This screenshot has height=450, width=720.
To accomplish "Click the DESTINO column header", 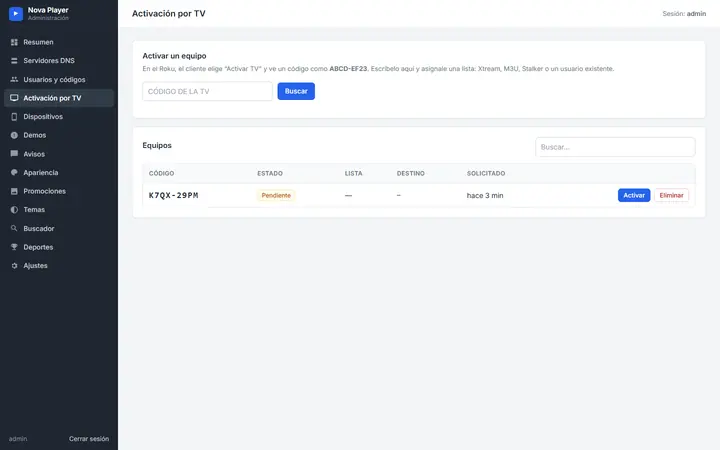I will point(411,173).
